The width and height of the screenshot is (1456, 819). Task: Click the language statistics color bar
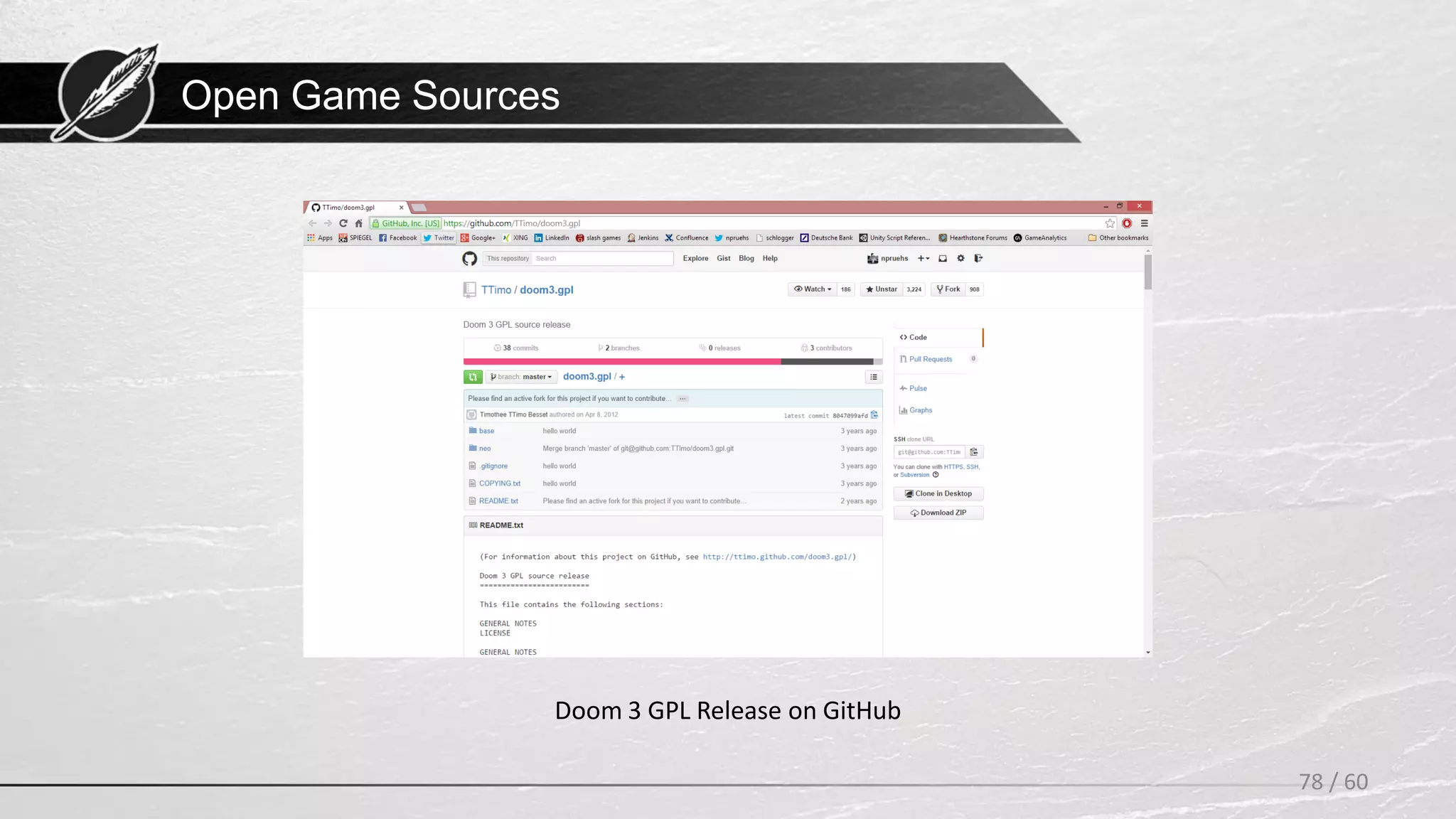(x=673, y=362)
